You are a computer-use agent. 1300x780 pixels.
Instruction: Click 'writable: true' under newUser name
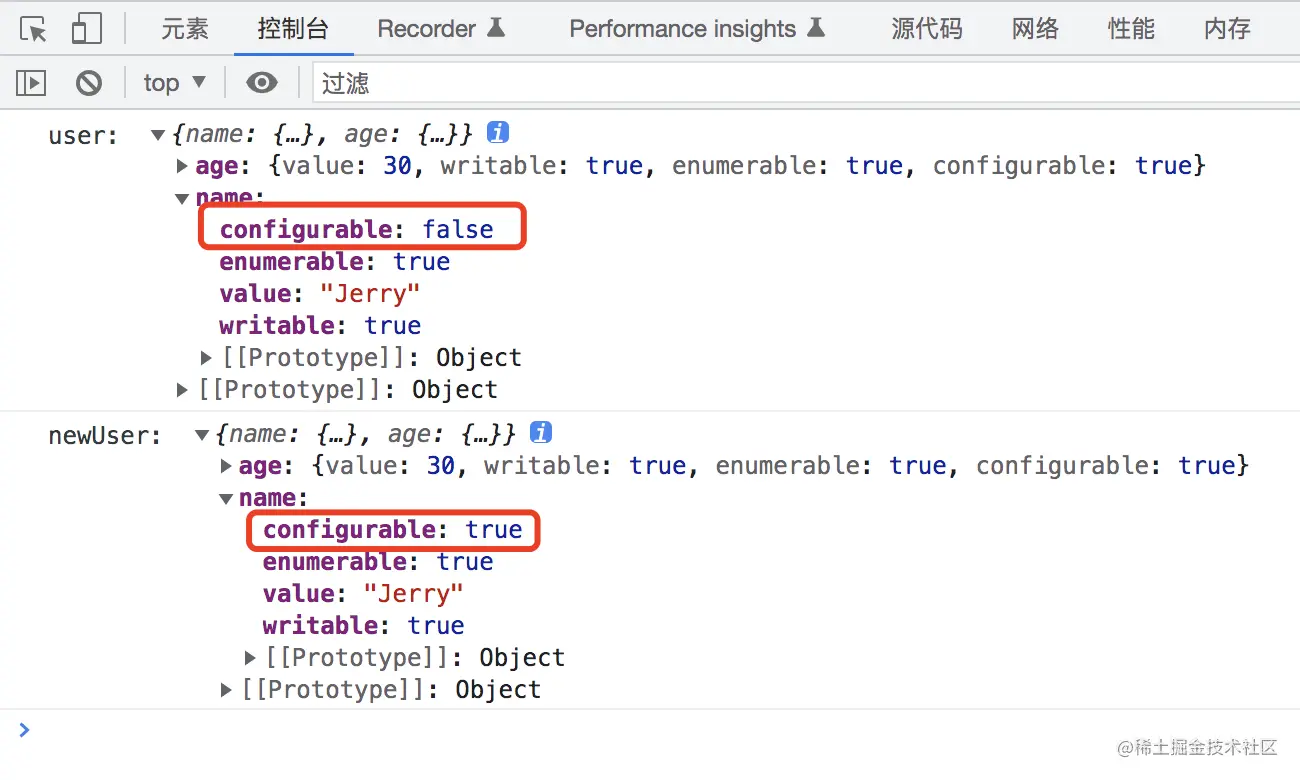coord(363,626)
